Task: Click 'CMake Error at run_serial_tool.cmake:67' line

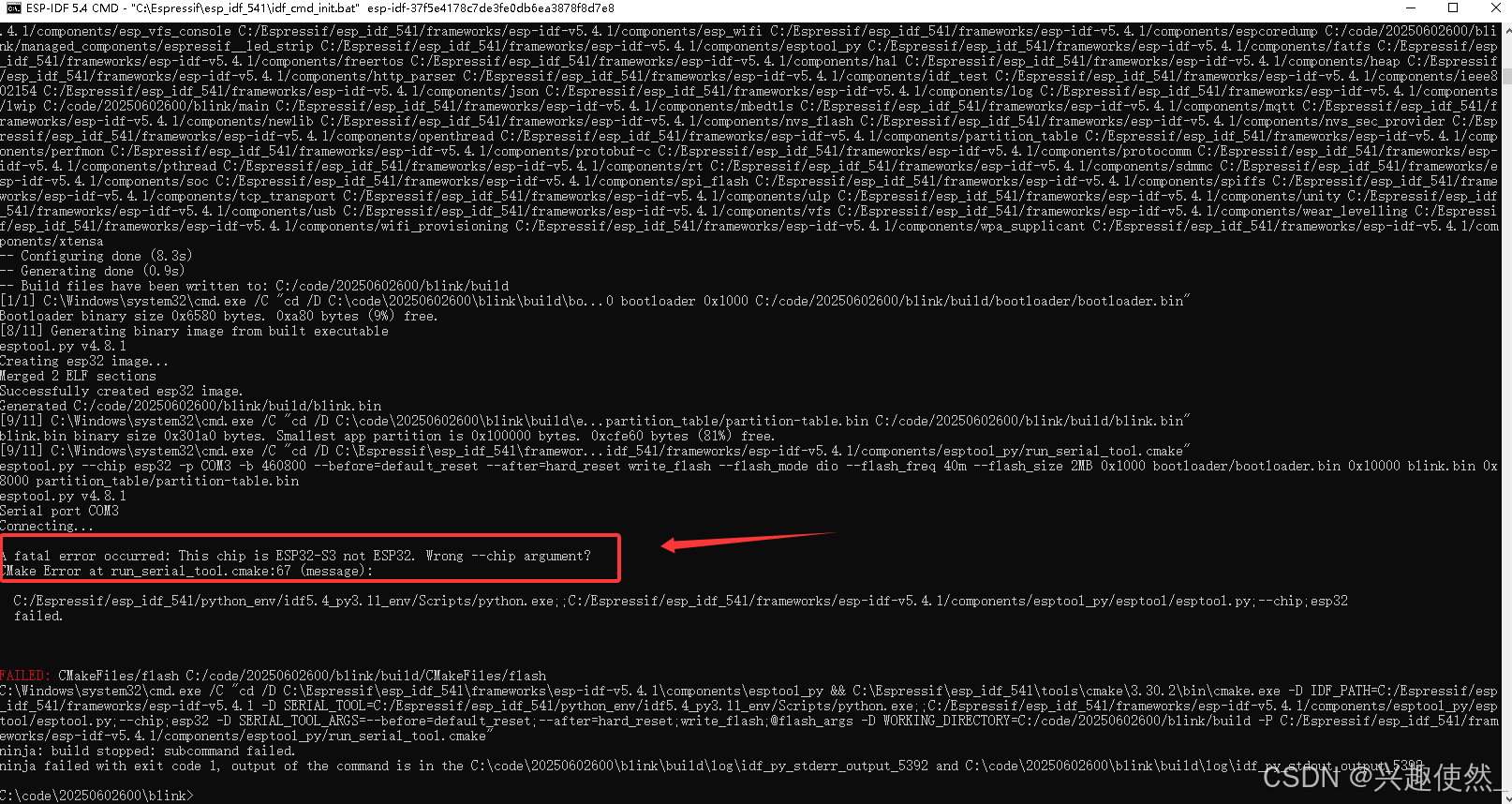Action: pyautogui.click(x=186, y=571)
